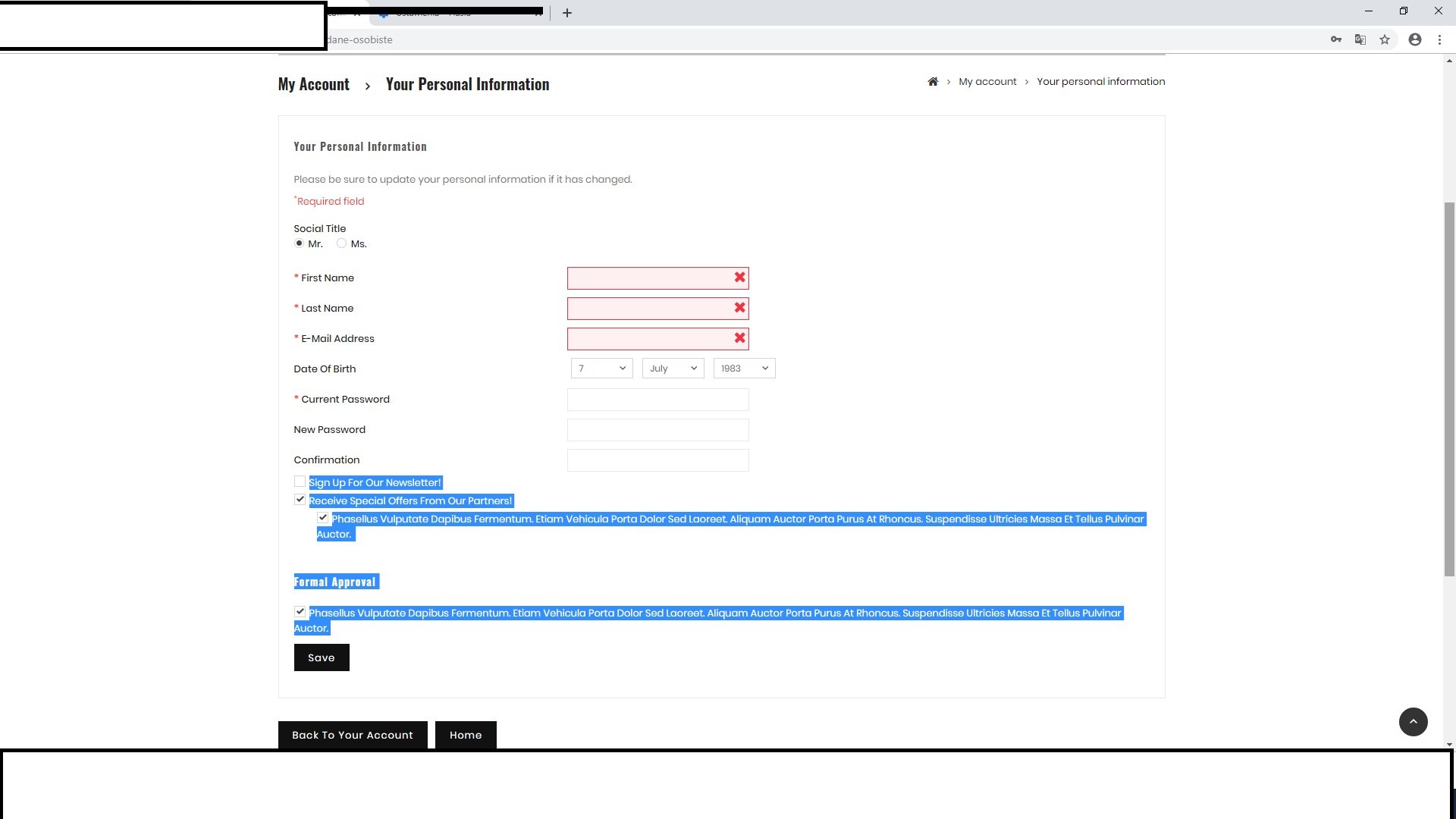1456x819 pixels.
Task: Open the browser profile avatar icon
Action: [1415, 39]
